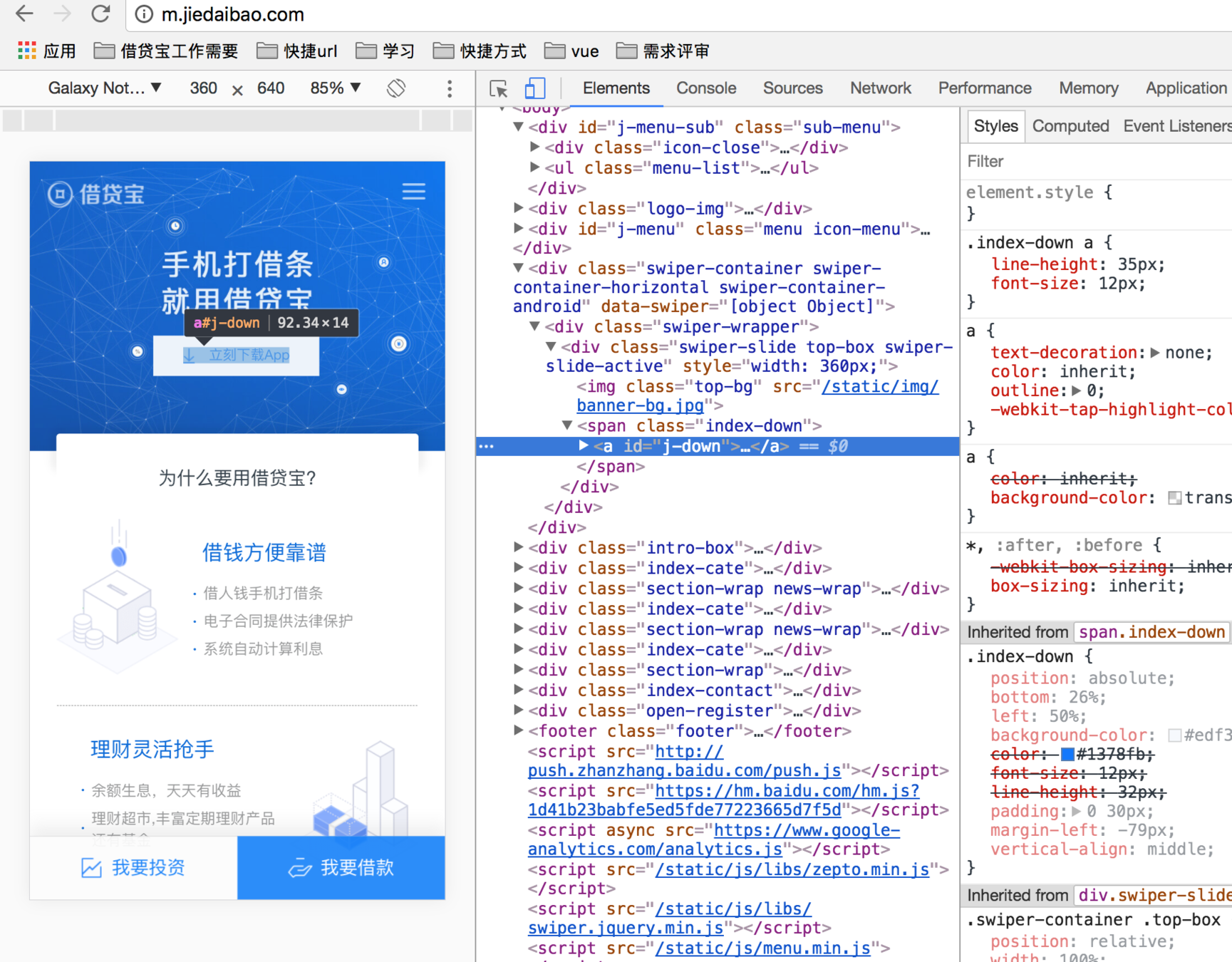Open the 85% zoom dropdown

tap(335, 88)
